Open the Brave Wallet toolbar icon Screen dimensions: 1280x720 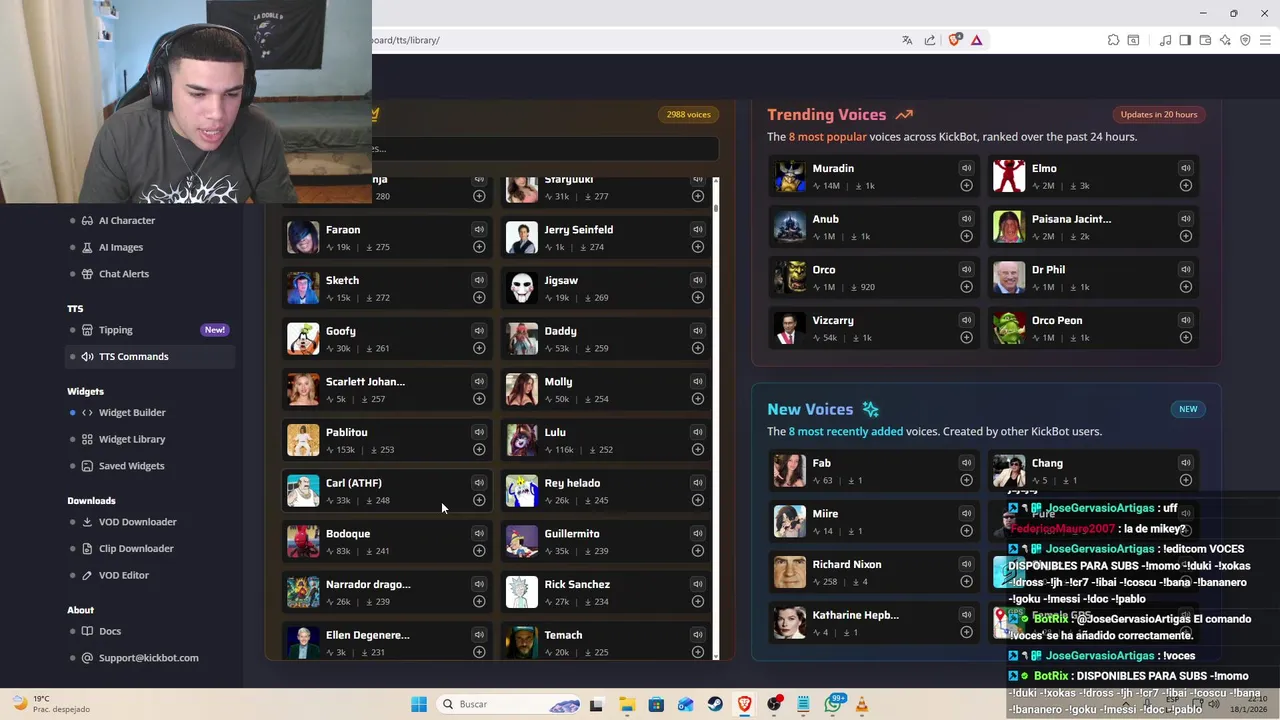click(x=1205, y=40)
